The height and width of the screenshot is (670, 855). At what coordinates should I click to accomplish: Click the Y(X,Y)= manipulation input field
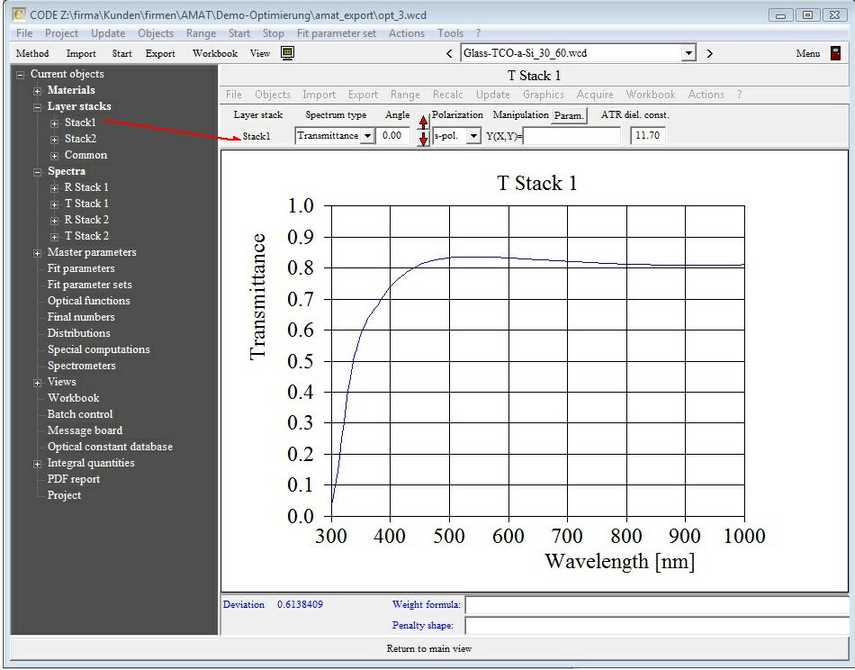click(x=571, y=136)
